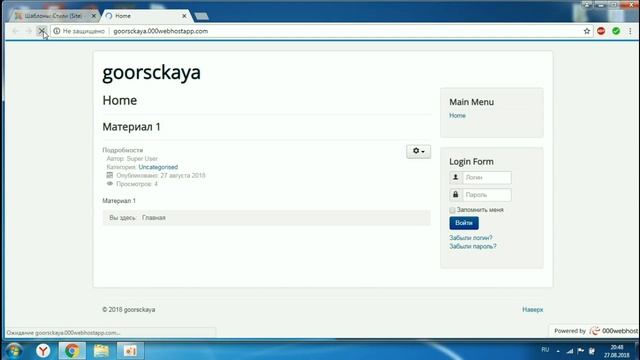The width and height of the screenshot is (640, 360).
Task: Open the green checkmark extension icon
Action: 616,31
